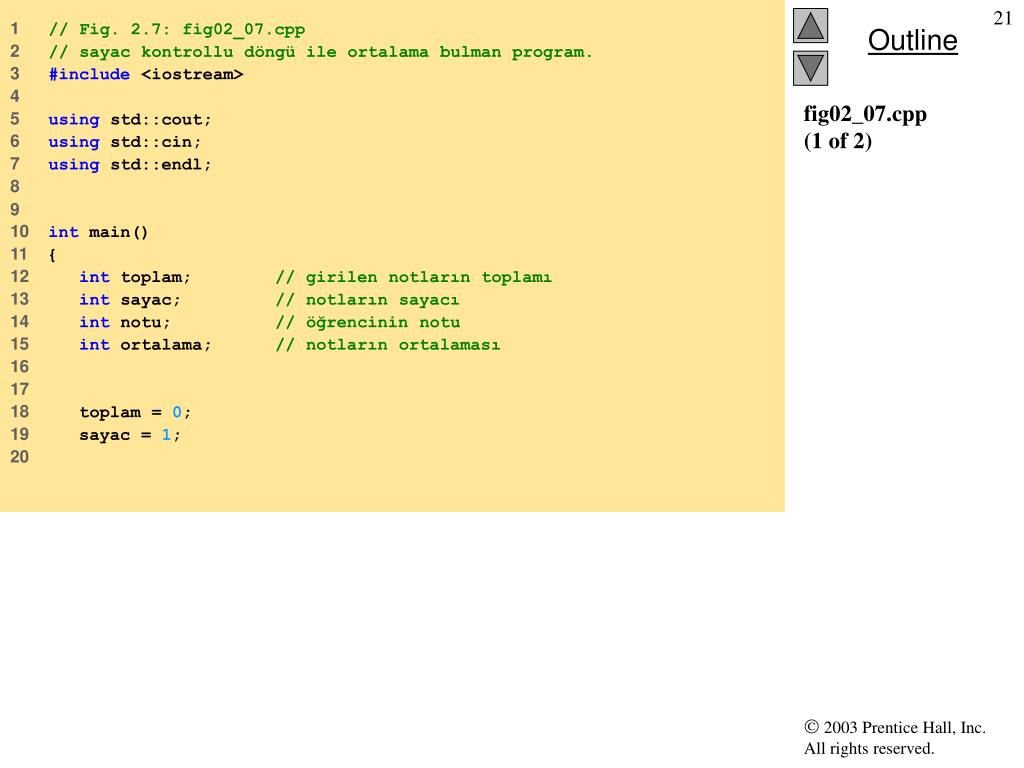Click the 'using std::endl;' line
1024x768 pixels.
click(130, 165)
